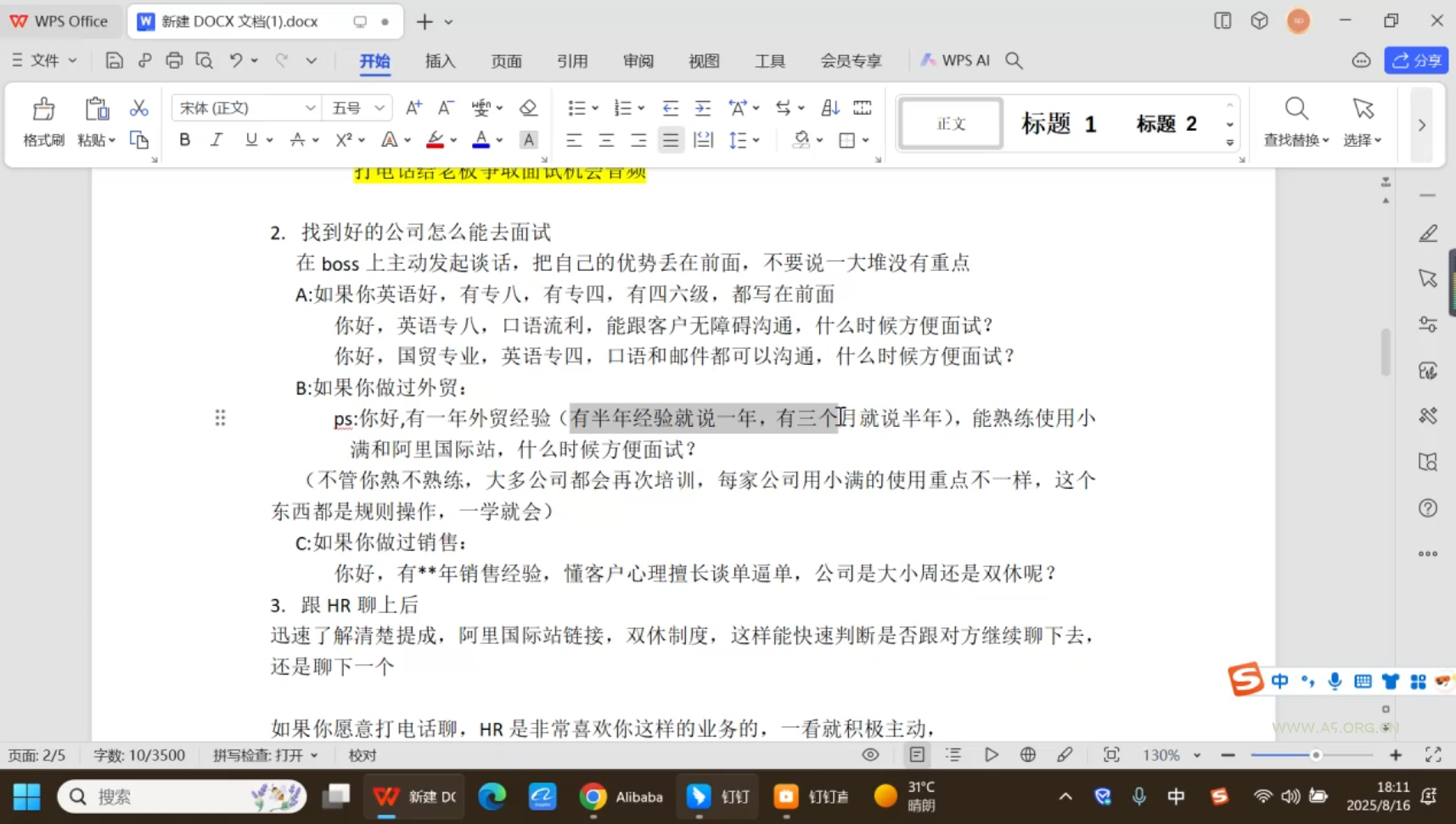Open WPS AI button
The image size is (1456, 824).
pos(955,60)
